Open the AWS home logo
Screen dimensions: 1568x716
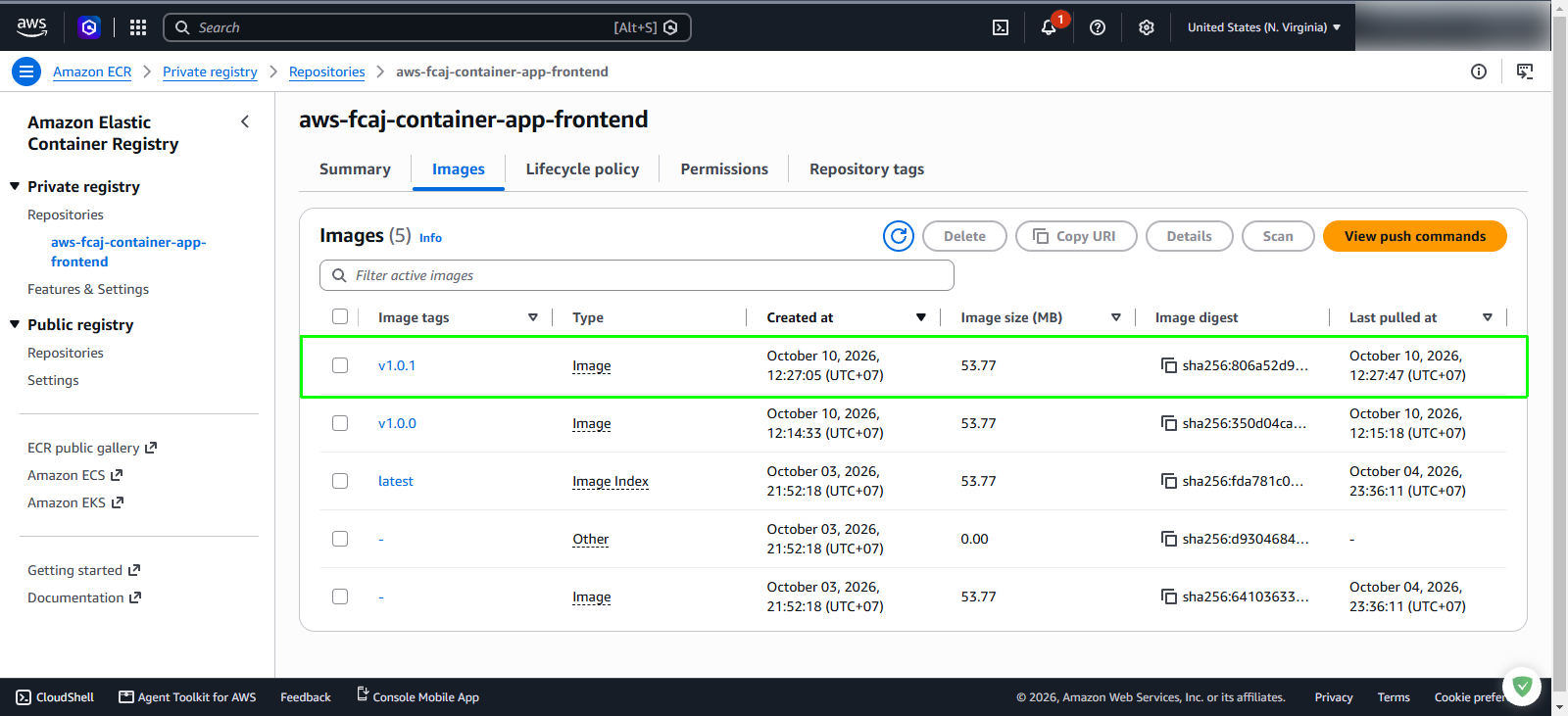pos(31,27)
